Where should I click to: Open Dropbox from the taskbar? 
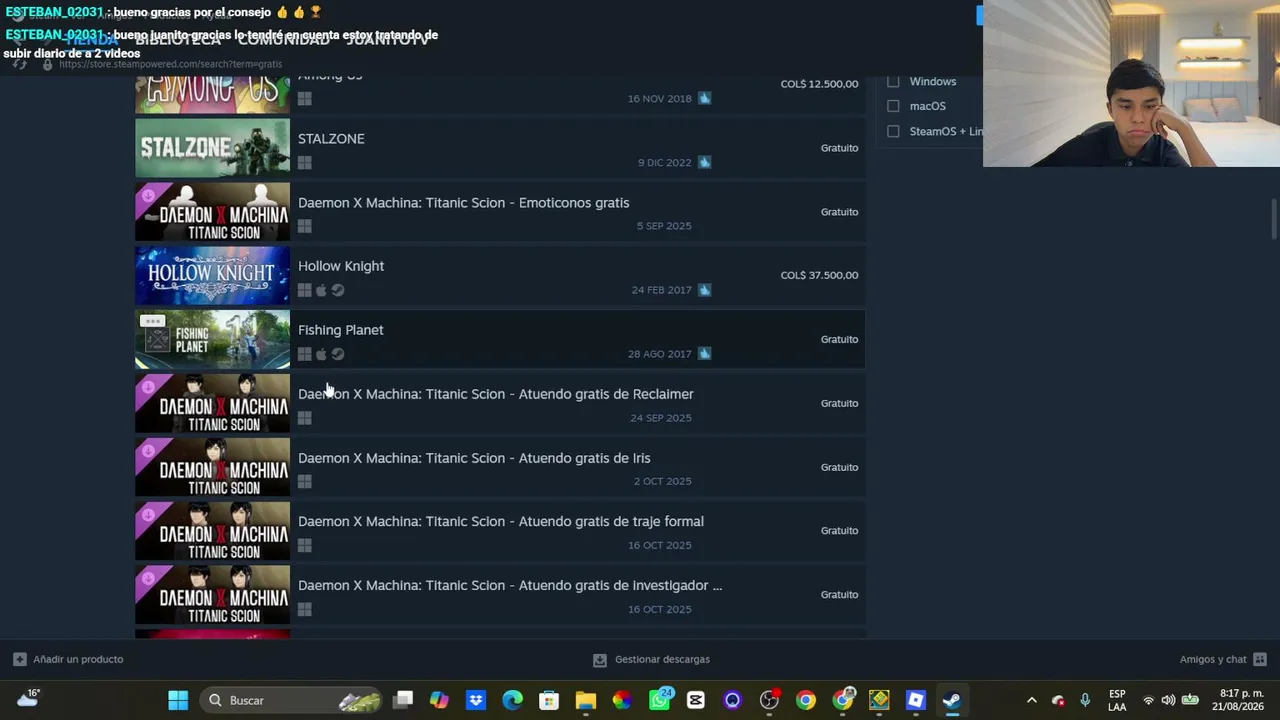tap(476, 700)
